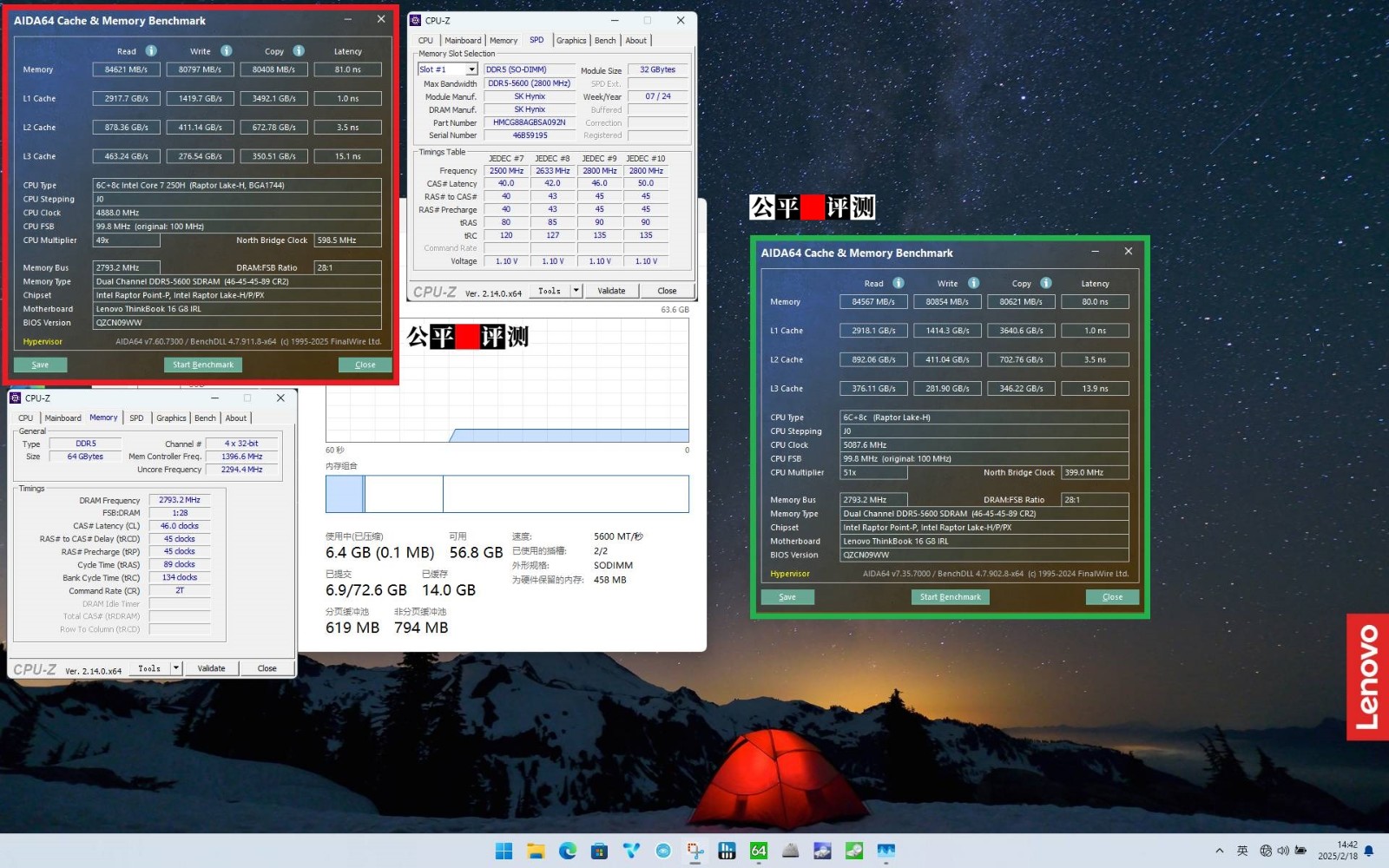
Task: Save results in the green-framed AIDA64 window
Action: 787,597
